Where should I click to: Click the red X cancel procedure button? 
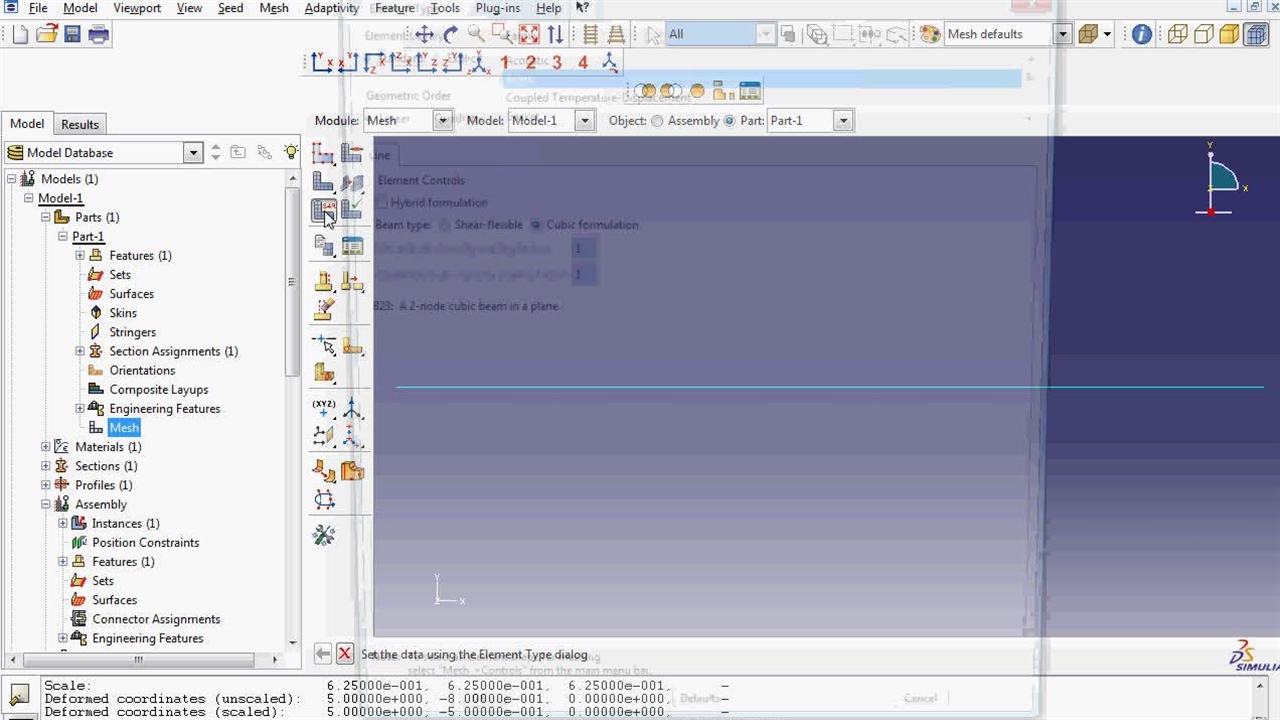click(344, 654)
